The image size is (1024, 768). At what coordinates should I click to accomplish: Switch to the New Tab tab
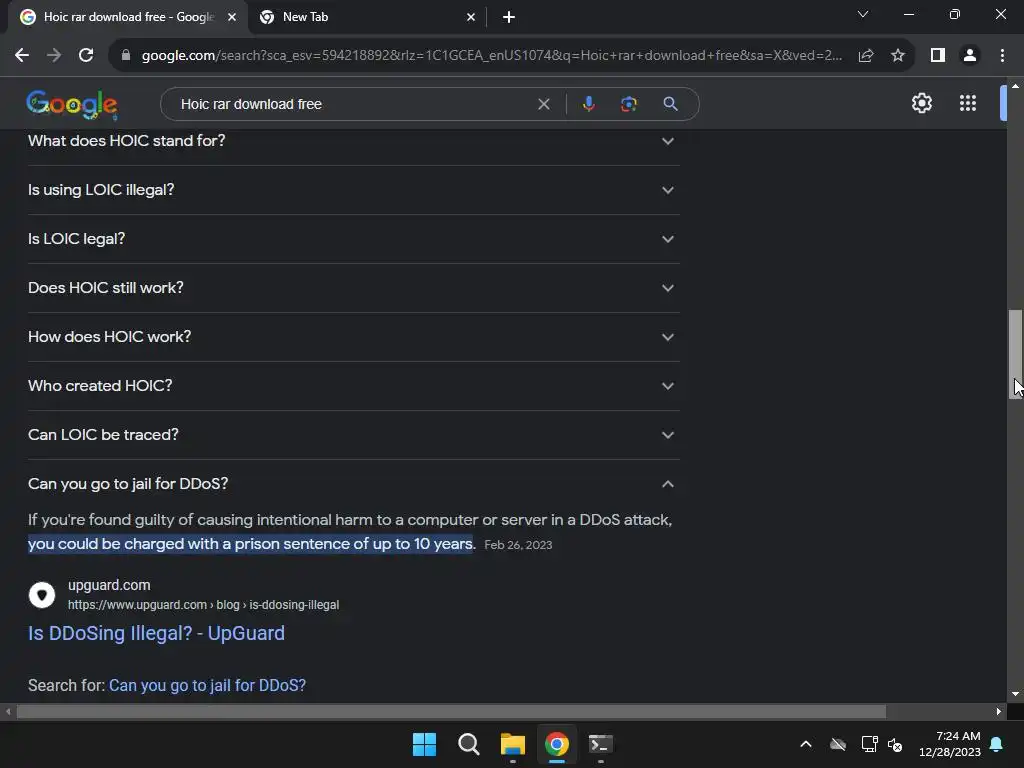pos(367,17)
